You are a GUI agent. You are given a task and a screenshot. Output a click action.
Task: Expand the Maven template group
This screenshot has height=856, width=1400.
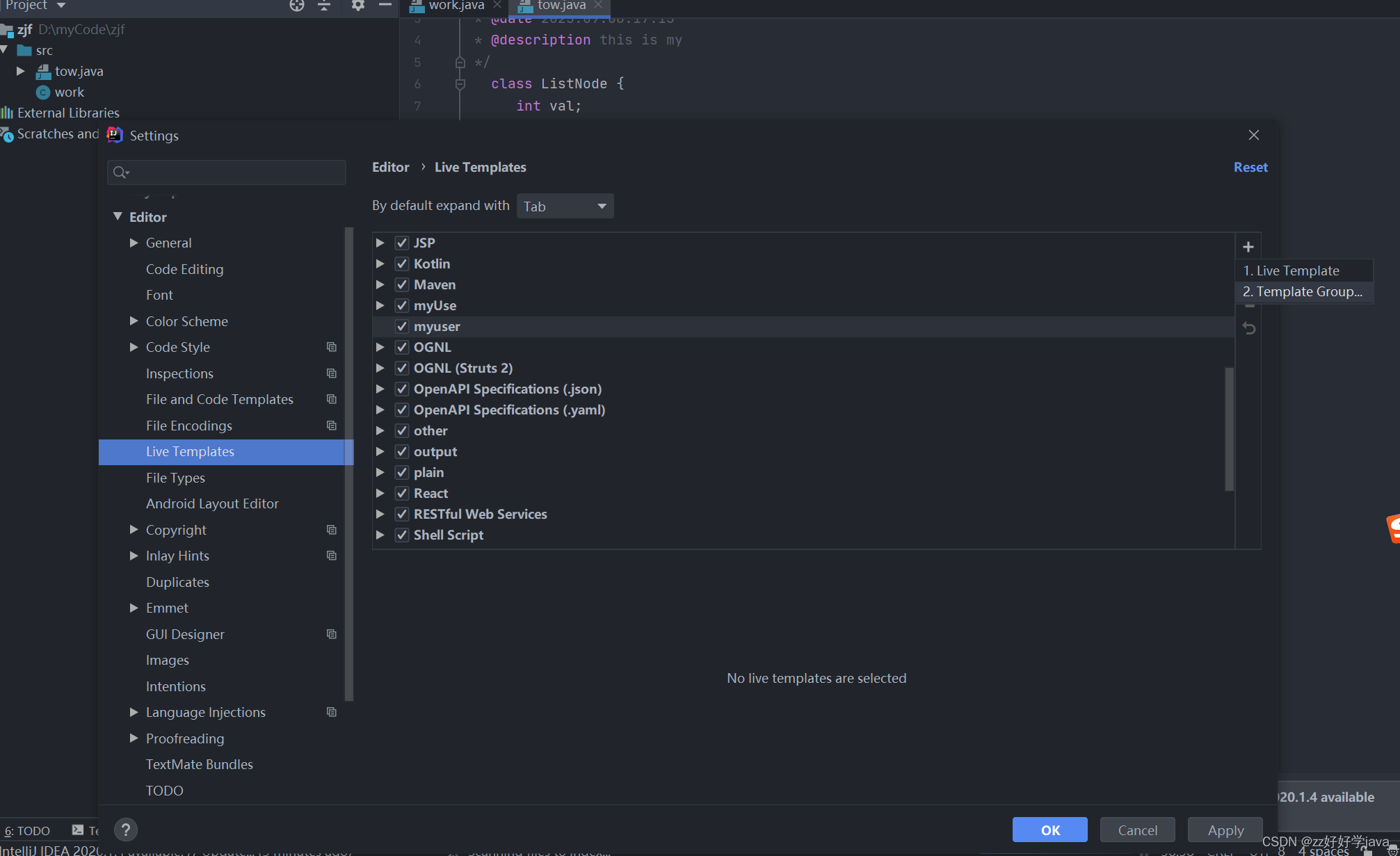click(x=380, y=284)
